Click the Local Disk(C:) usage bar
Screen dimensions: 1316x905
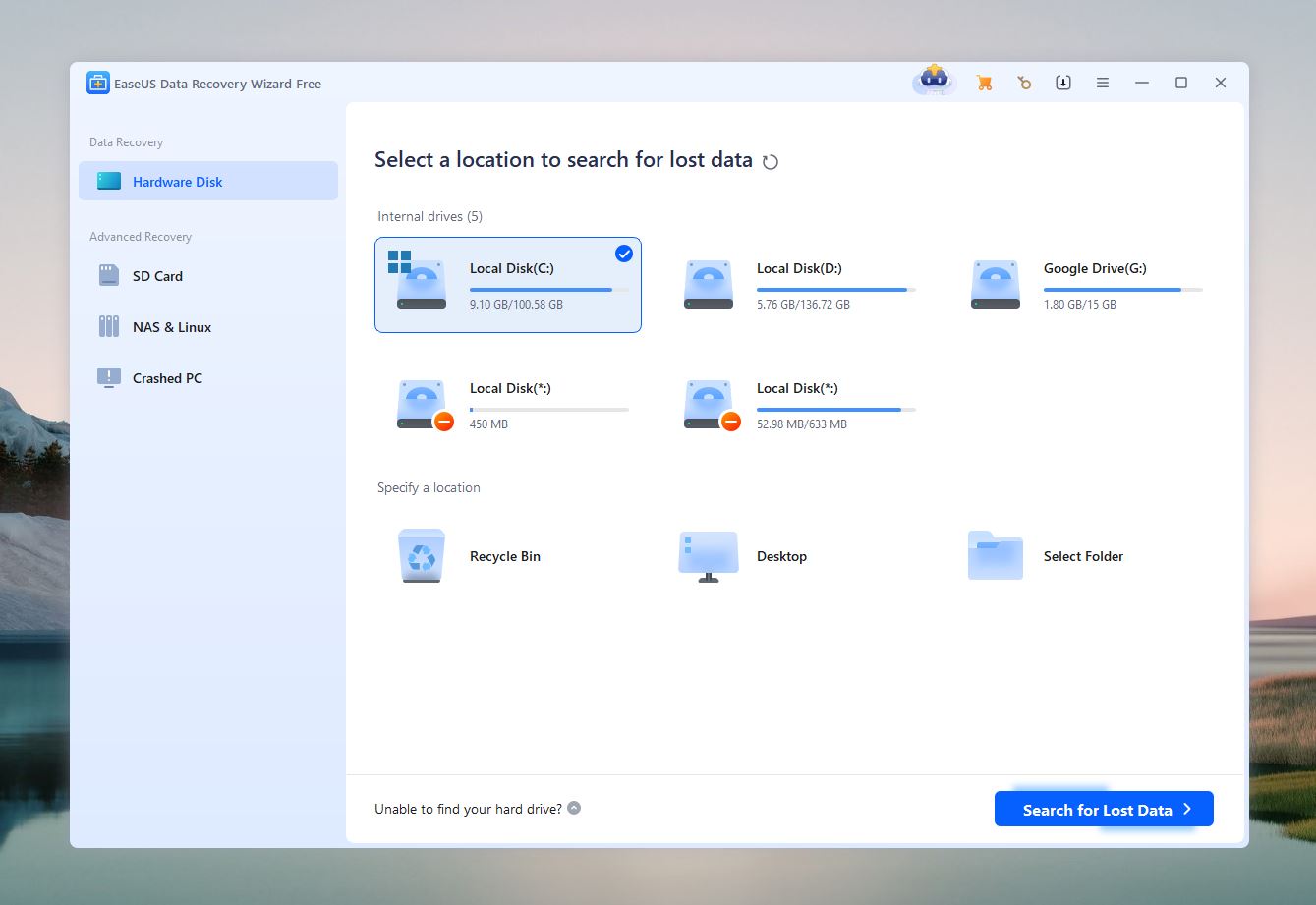click(x=549, y=290)
